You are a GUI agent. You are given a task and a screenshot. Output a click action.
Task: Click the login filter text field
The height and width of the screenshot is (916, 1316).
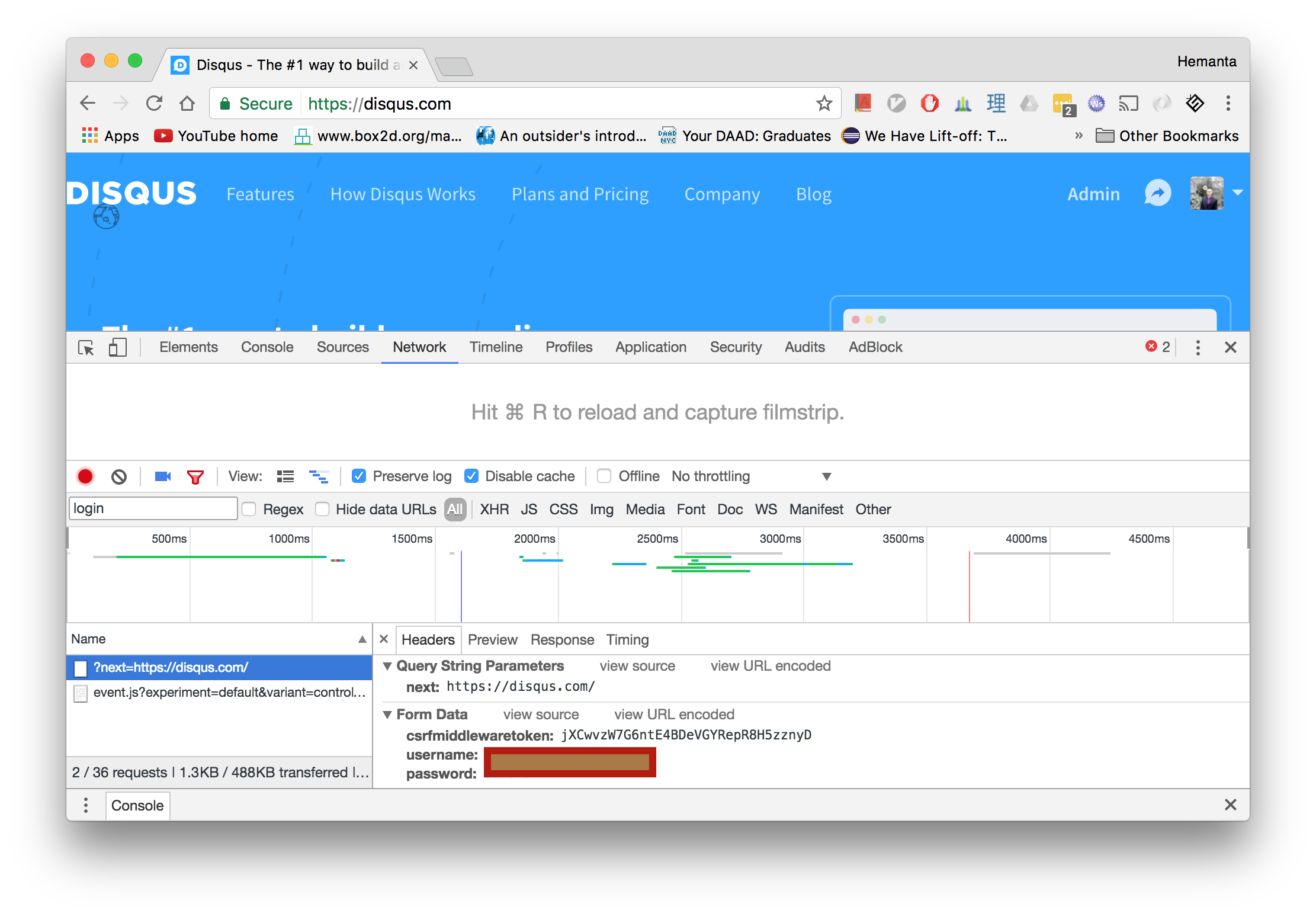point(153,508)
